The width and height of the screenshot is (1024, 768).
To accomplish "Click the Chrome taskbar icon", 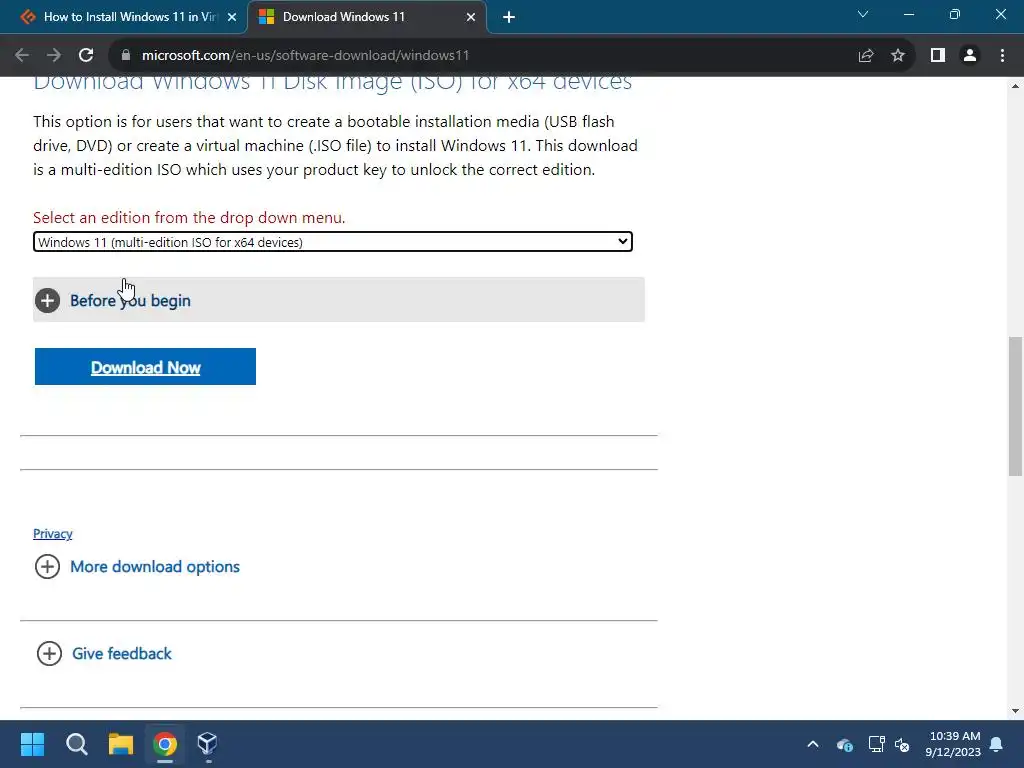I will click(x=165, y=744).
